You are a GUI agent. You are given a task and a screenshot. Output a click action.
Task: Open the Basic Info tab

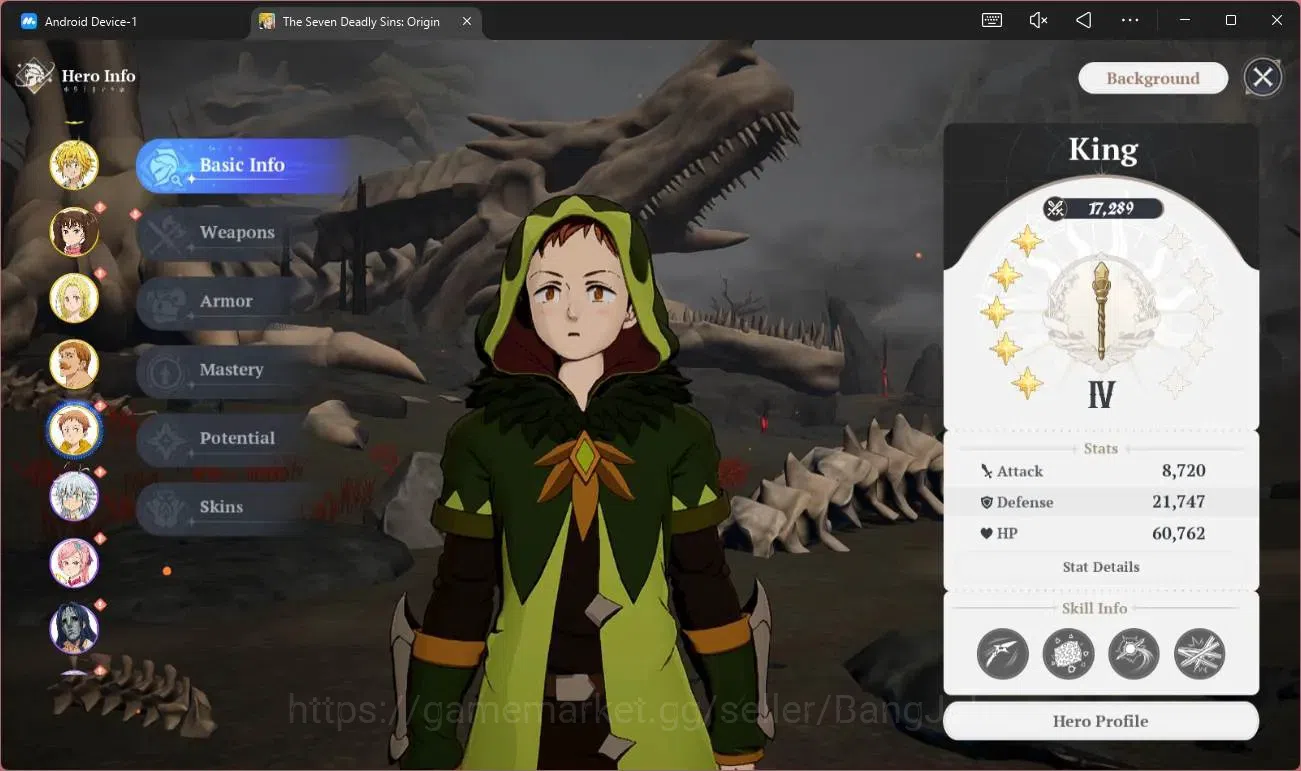243,165
